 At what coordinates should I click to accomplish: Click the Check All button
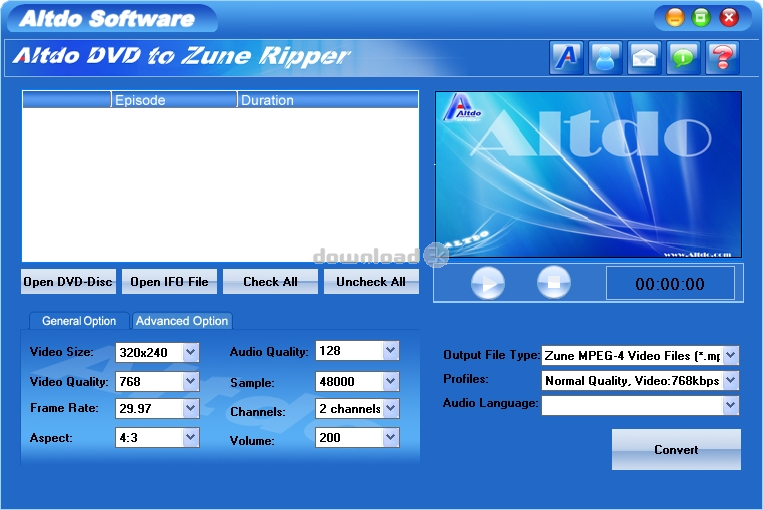coord(270,282)
